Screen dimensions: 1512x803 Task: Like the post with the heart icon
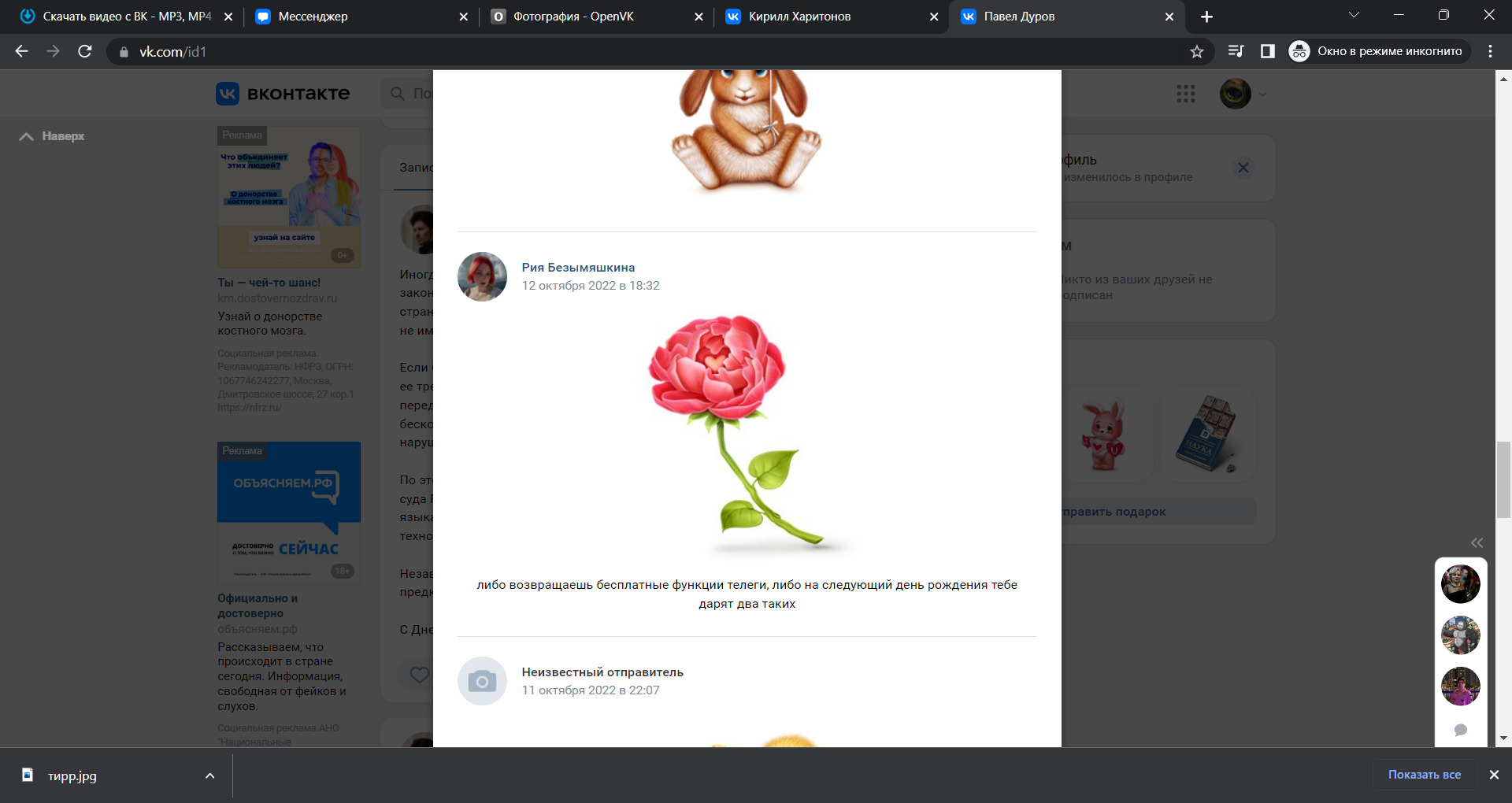coord(420,675)
